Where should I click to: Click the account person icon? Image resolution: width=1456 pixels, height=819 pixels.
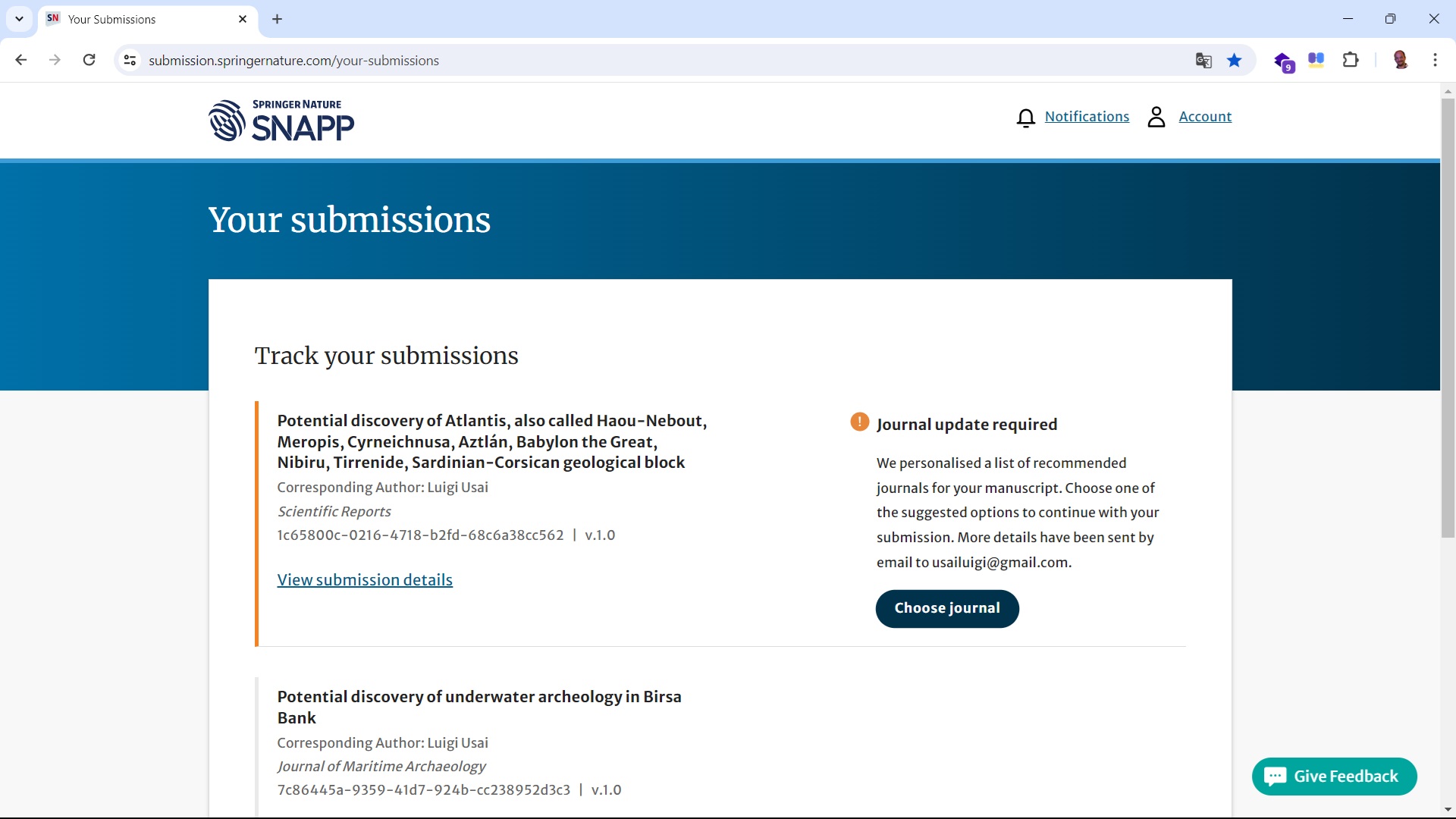(1156, 117)
